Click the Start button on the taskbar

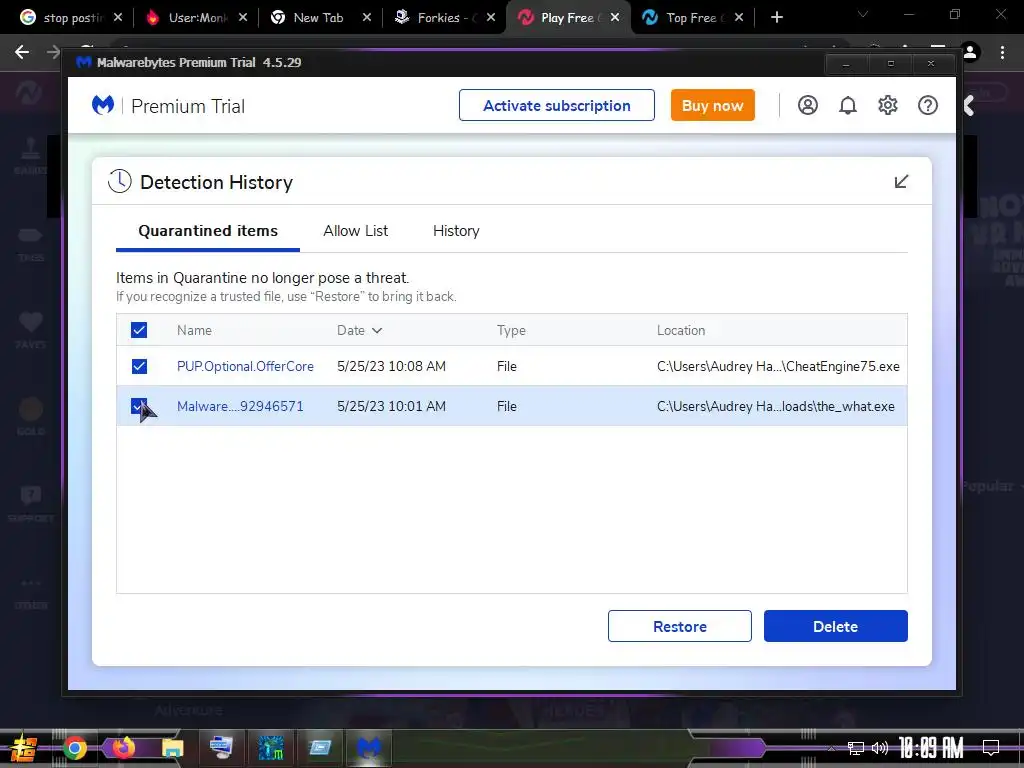click(24, 749)
